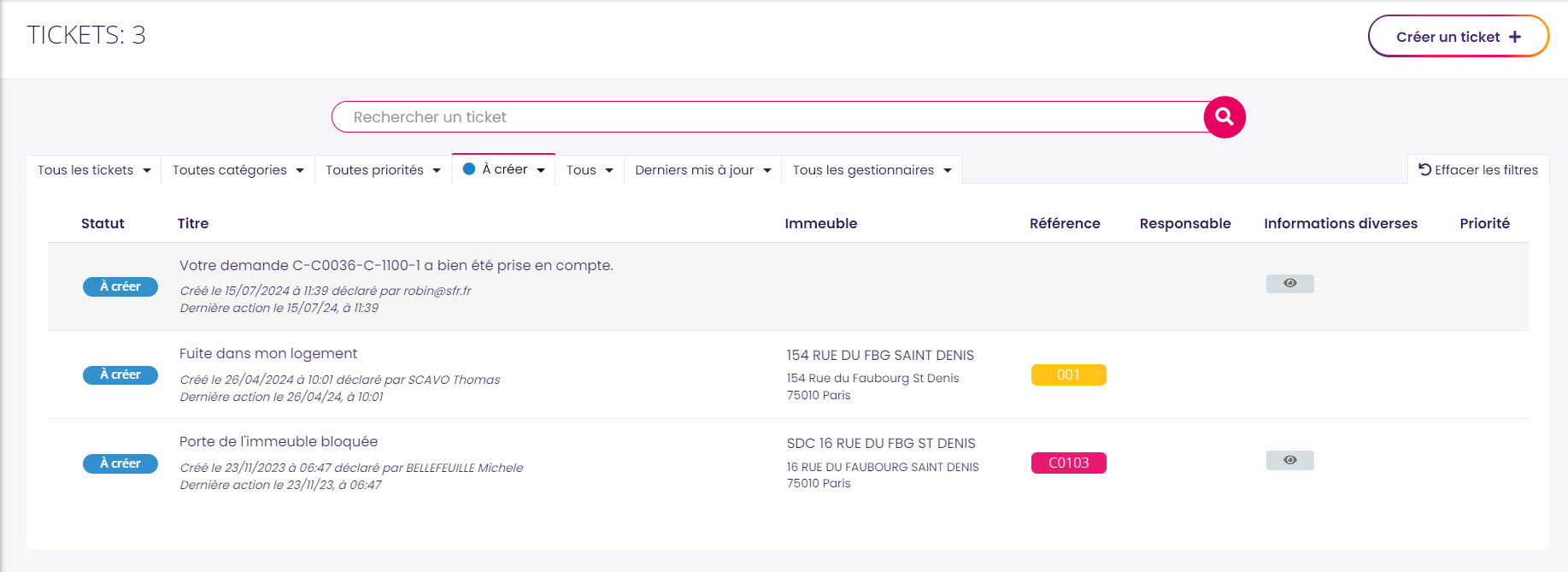Select the Titre column header
1568x572 pixels.
tap(193, 224)
